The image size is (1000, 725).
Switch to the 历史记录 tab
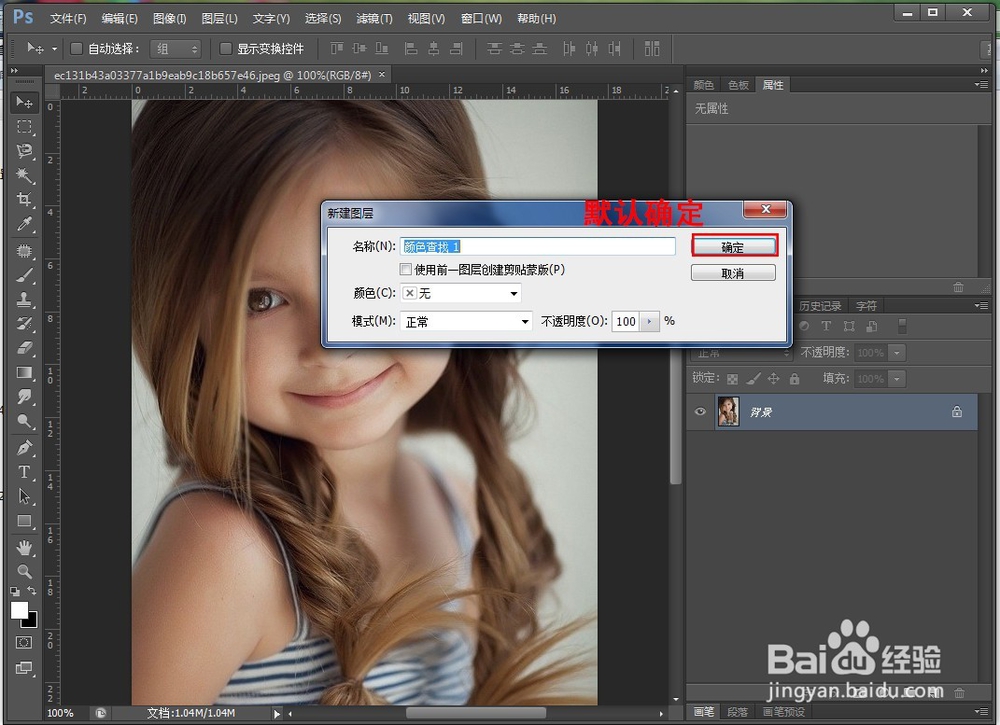point(820,306)
